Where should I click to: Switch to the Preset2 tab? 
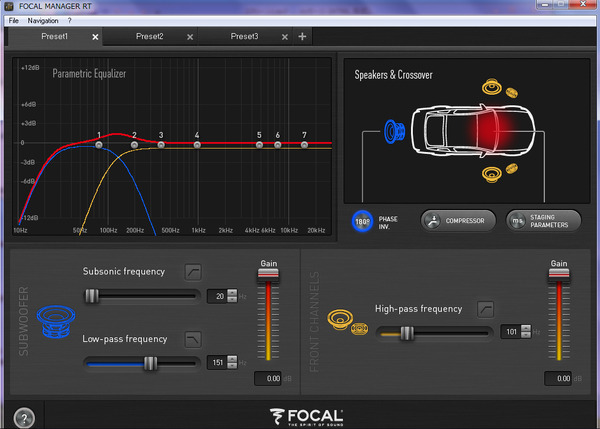150,36
